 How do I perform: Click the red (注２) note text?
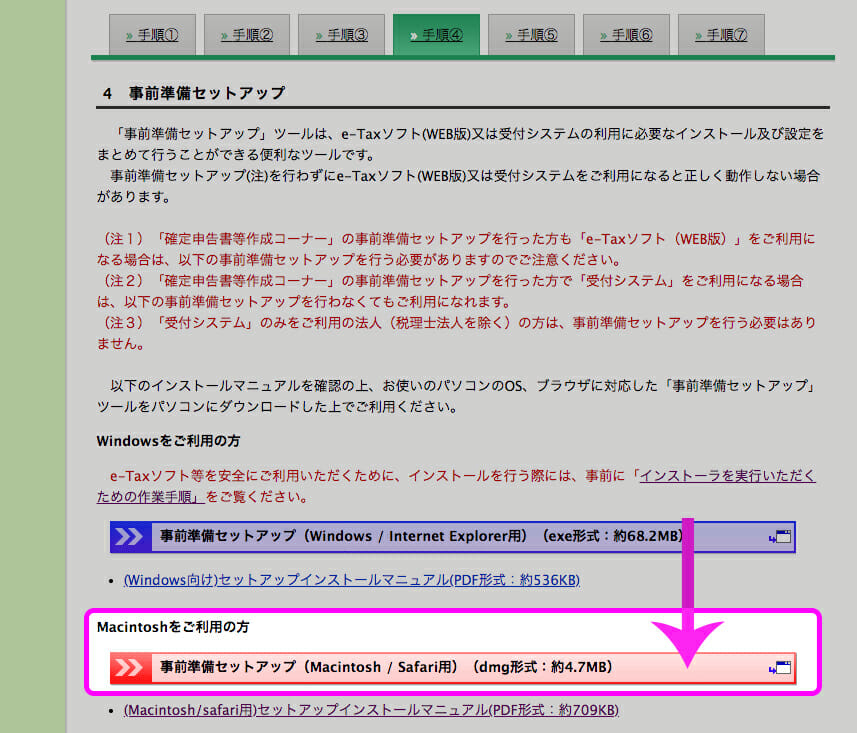[450, 291]
